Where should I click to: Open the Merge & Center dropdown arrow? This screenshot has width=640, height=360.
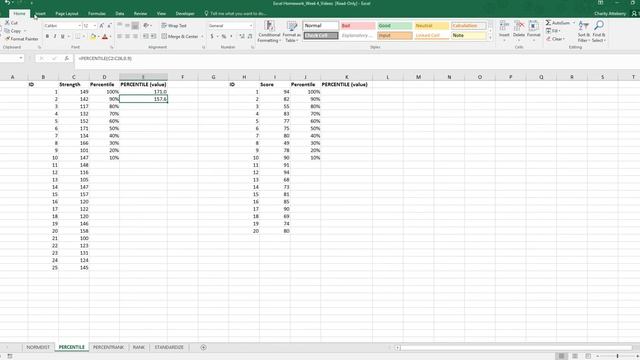point(202,36)
